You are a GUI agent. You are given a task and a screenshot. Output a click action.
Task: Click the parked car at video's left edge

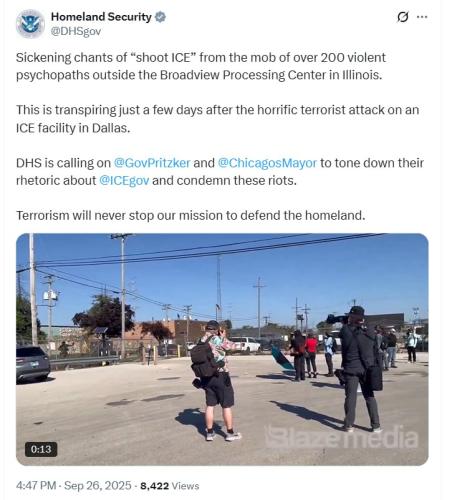click(x=33, y=364)
